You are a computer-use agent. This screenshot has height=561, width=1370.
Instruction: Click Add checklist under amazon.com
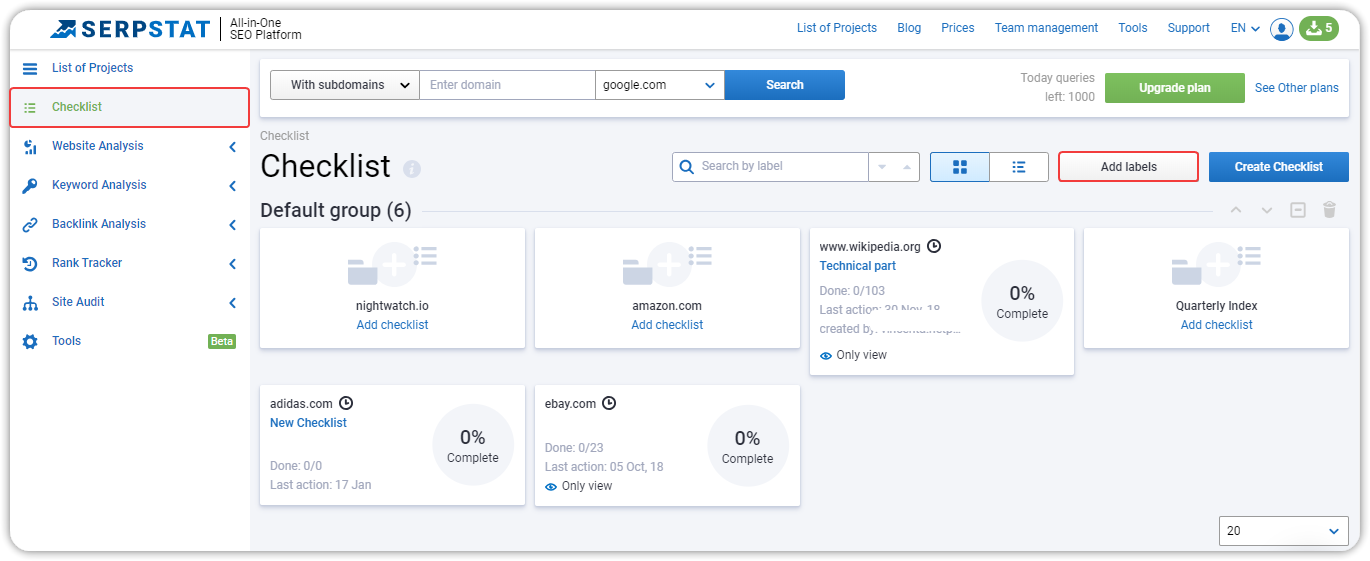(x=668, y=325)
